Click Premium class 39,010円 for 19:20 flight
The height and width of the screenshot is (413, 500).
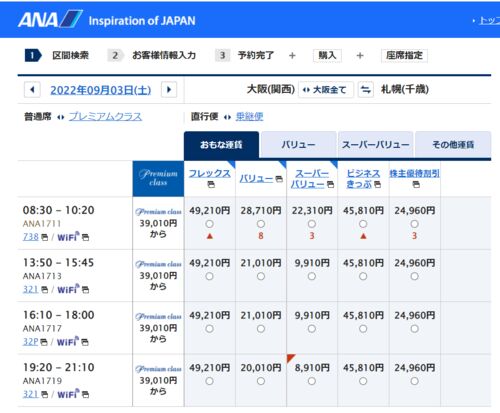click(158, 380)
